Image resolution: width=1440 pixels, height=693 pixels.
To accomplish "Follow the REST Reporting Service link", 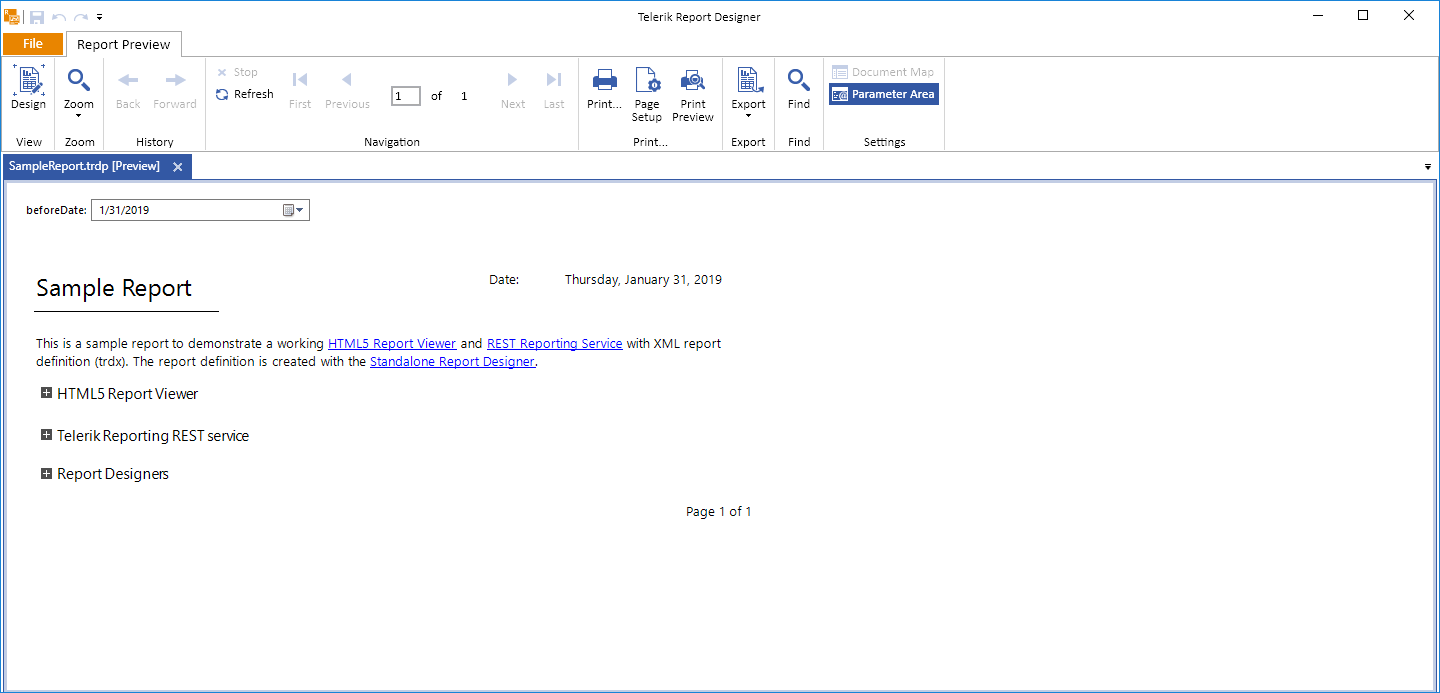I will (x=555, y=343).
